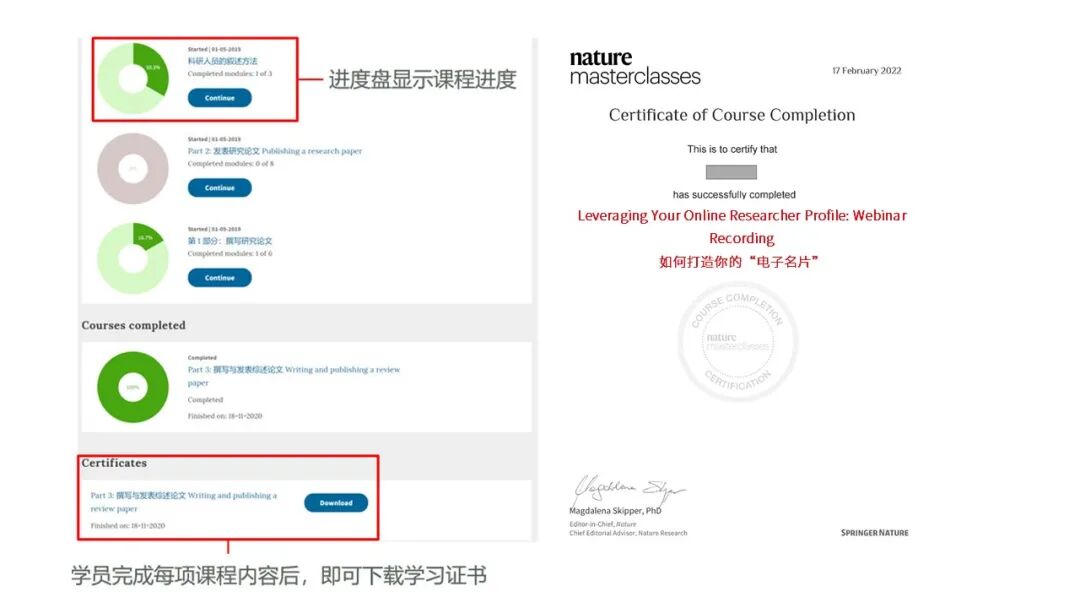
Task: Select "has successfully completed" text
Action: pyautogui.click(x=734, y=195)
